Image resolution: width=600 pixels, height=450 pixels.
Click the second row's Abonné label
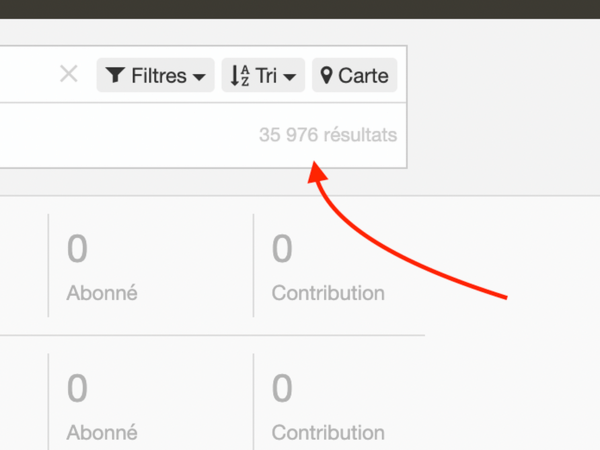102,433
